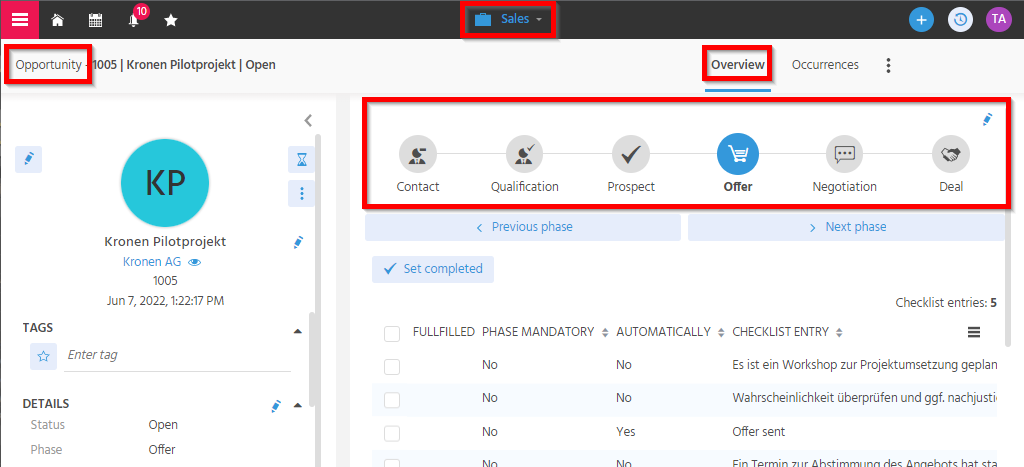Open favorites star in top bar
Image resolution: width=1024 pixels, height=467 pixels.
point(171,20)
